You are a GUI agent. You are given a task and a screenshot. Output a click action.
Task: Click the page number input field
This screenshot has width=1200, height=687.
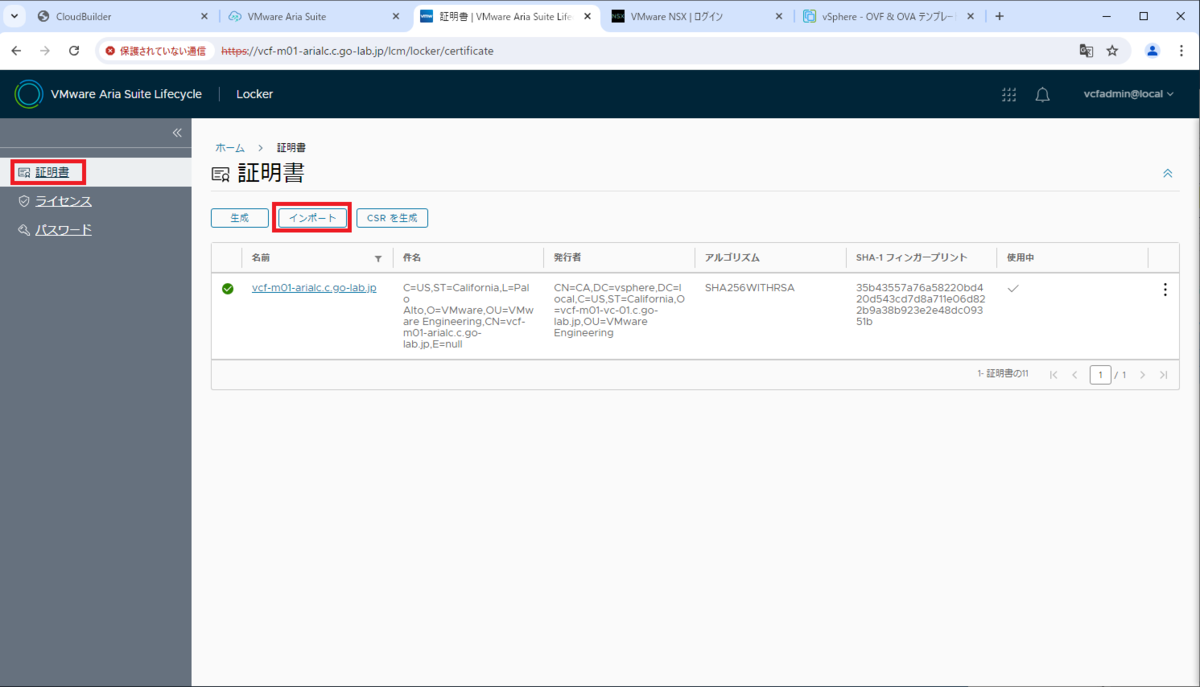(1100, 375)
